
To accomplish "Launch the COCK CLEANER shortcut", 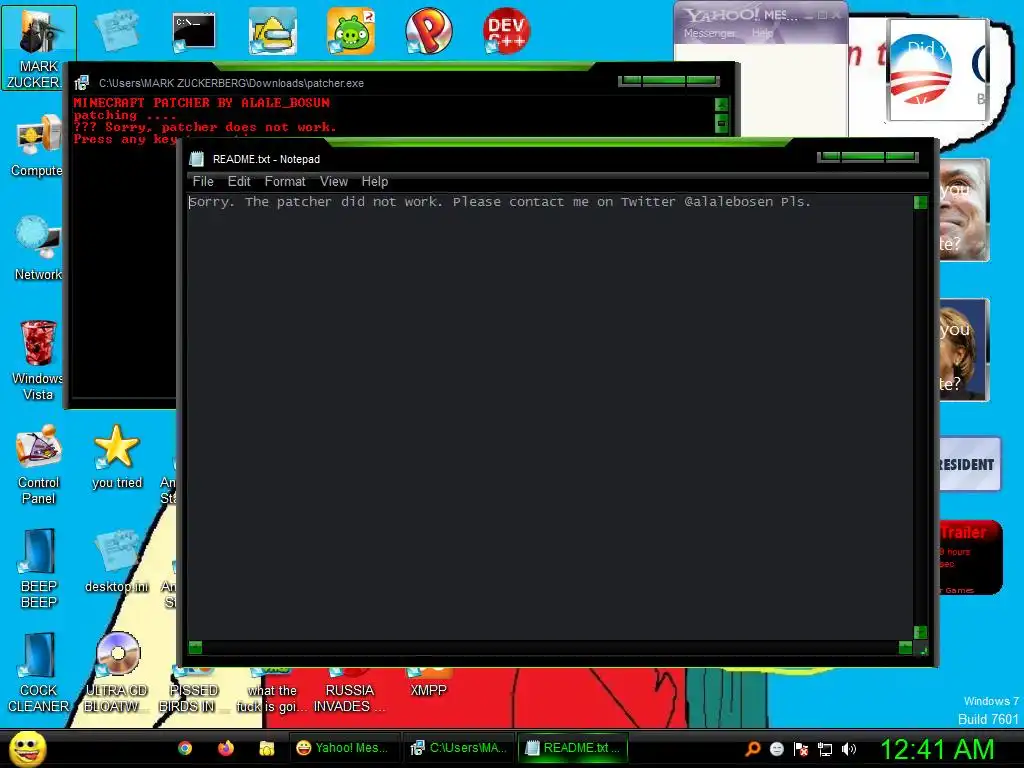I will click(39, 672).
